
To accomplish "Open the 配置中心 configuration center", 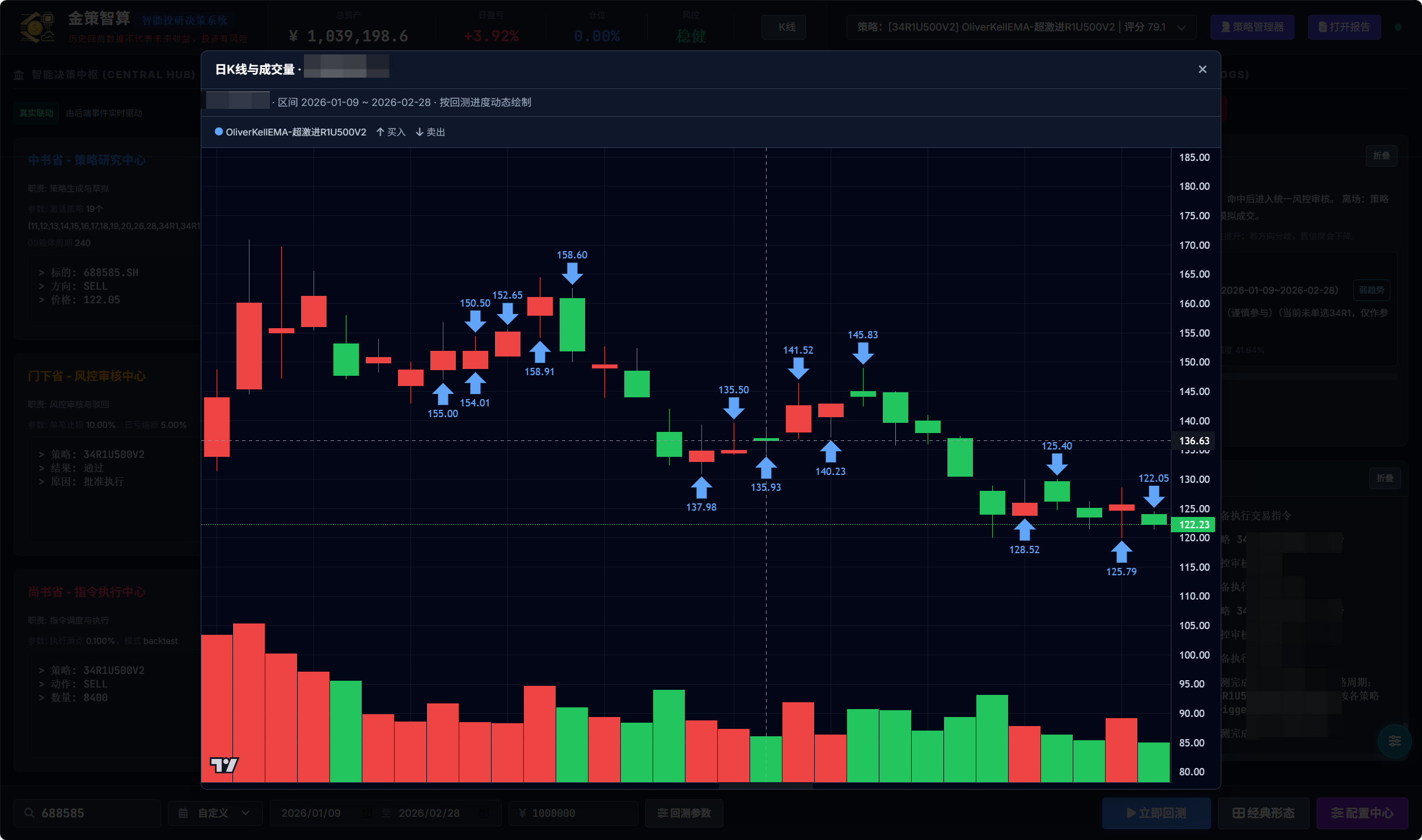I will pyautogui.click(x=1362, y=813).
